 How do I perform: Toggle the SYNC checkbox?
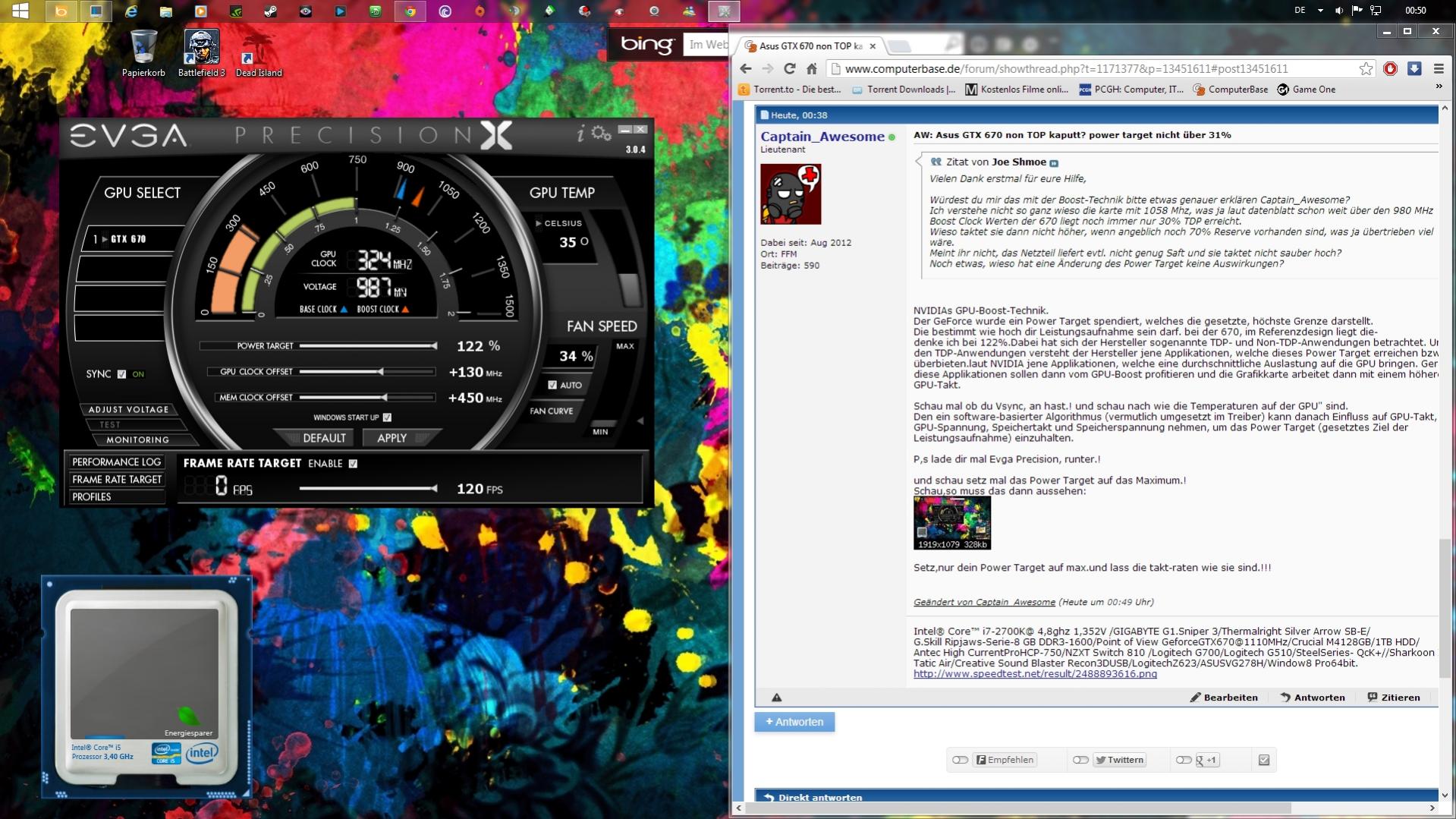point(121,374)
